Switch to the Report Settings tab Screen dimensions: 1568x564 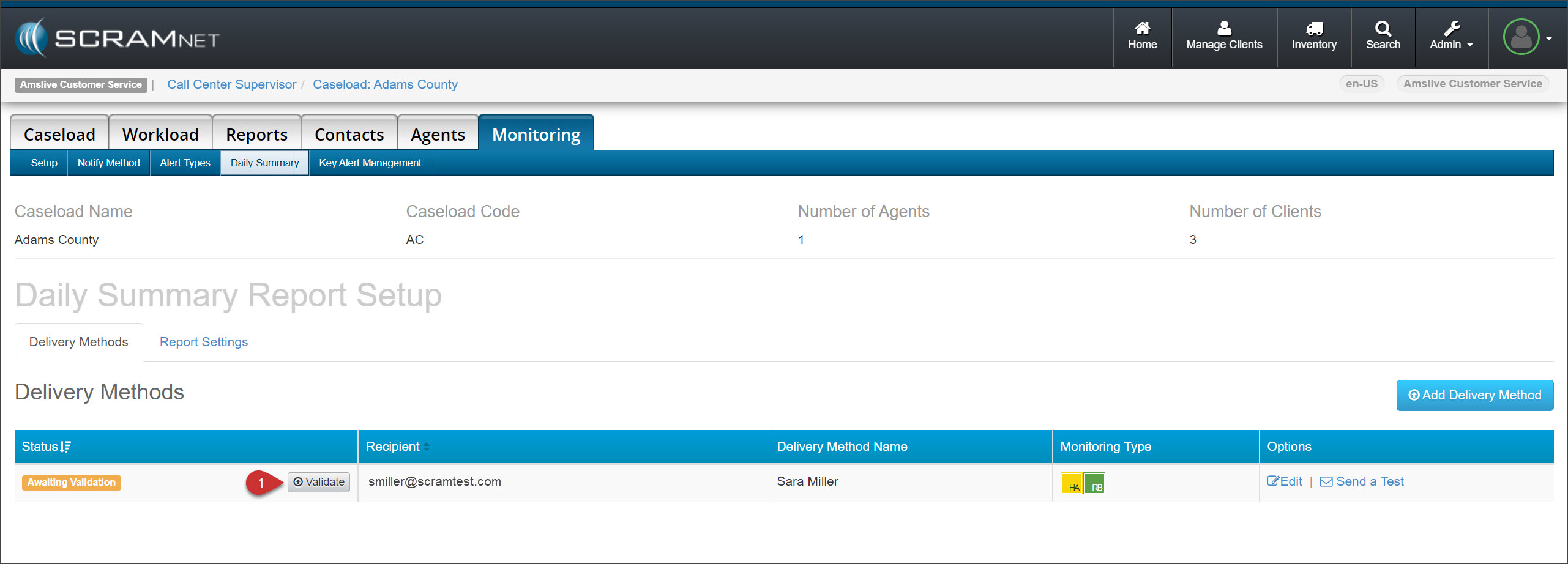point(203,342)
